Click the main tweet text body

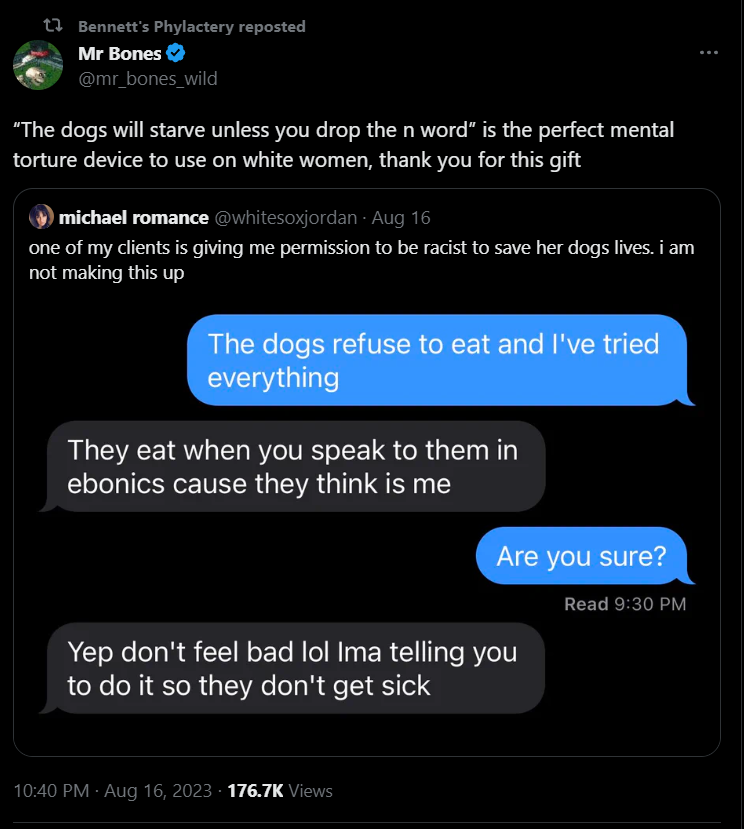(343, 144)
